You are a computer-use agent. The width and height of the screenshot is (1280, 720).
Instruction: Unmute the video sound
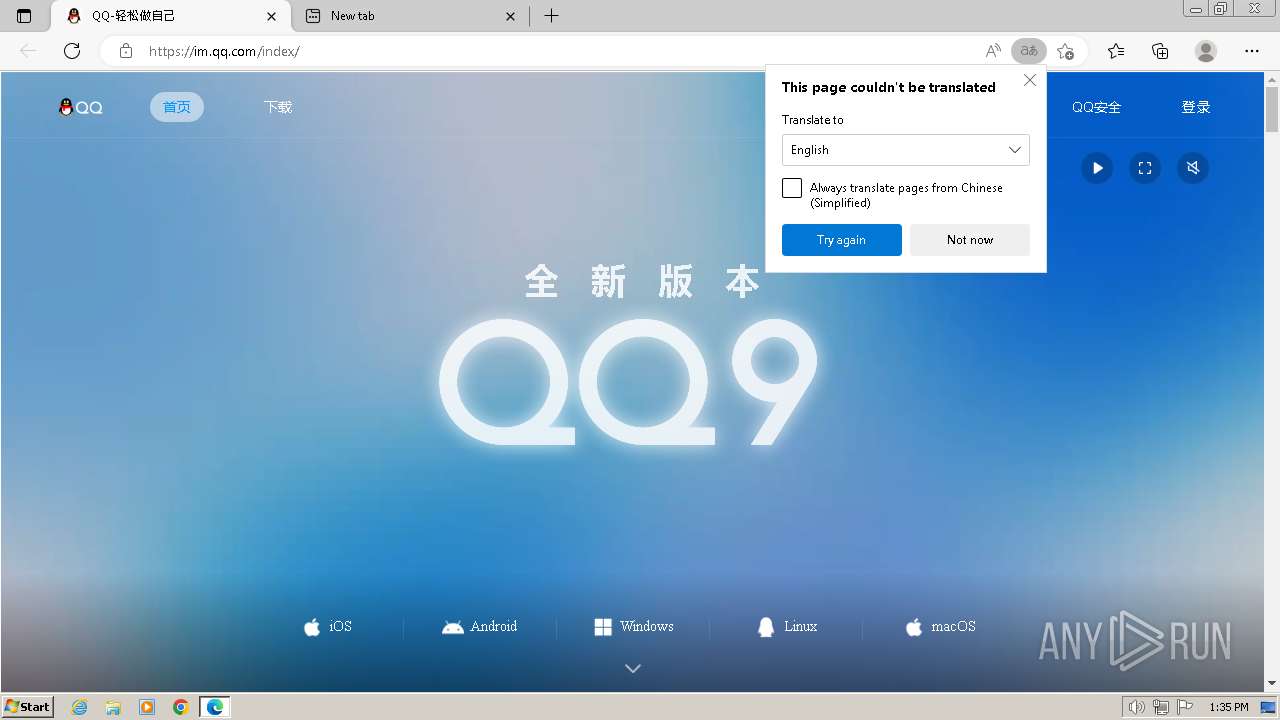point(1193,168)
